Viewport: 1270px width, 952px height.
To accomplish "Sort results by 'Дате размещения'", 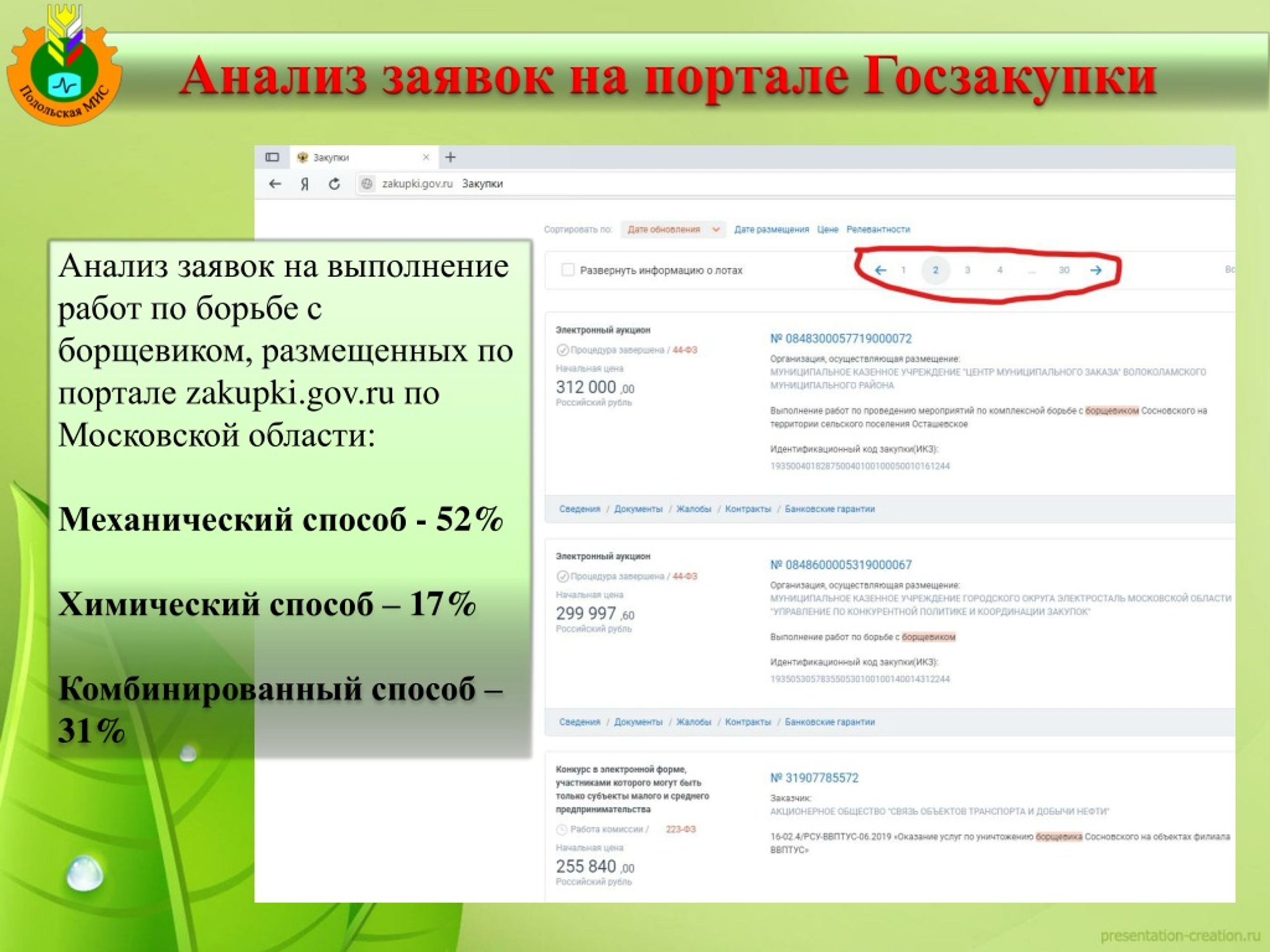I will click(771, 230).
